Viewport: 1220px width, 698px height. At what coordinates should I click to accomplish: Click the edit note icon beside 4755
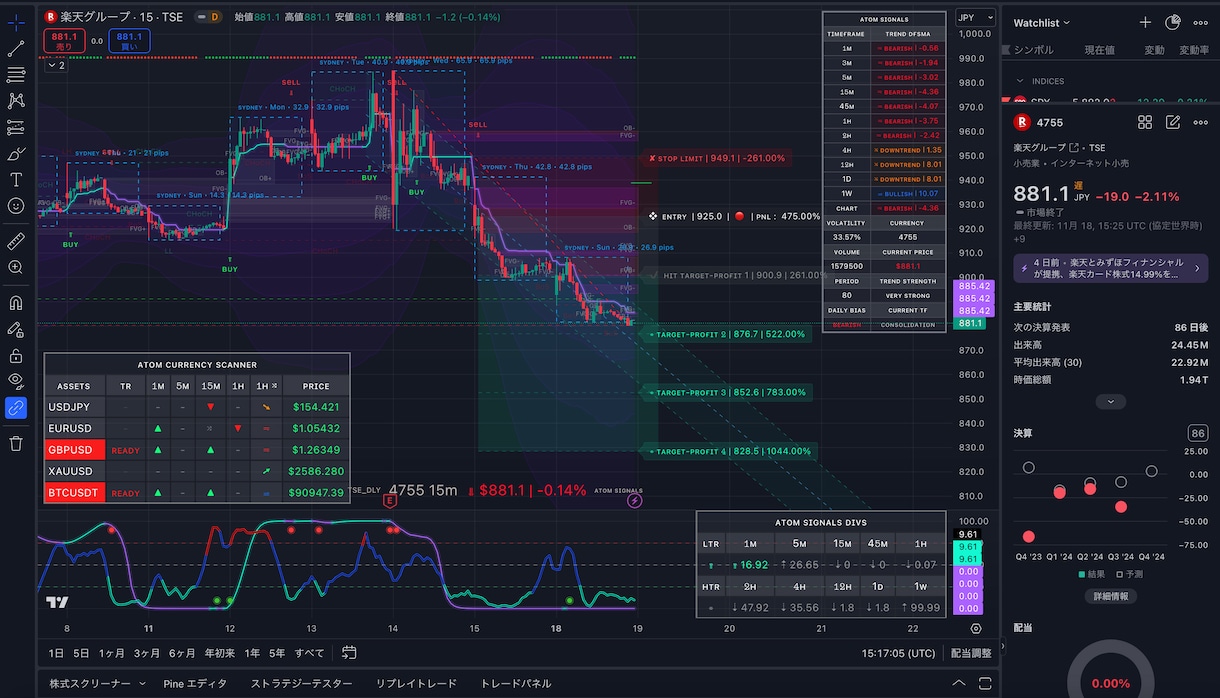pyautogui.click(x=1173, y=122)
